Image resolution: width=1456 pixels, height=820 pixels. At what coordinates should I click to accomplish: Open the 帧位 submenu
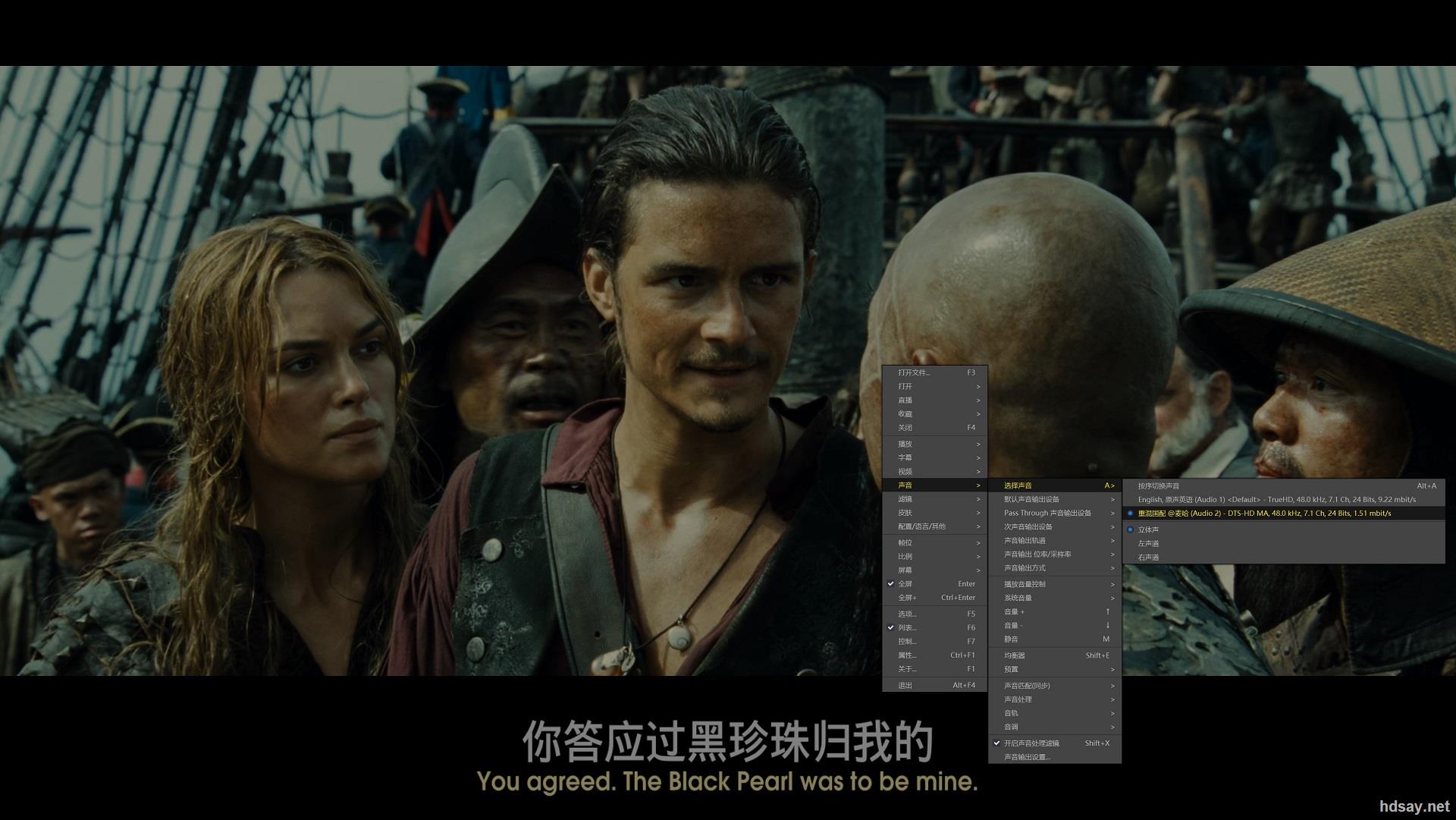click(x=935, y=542)
